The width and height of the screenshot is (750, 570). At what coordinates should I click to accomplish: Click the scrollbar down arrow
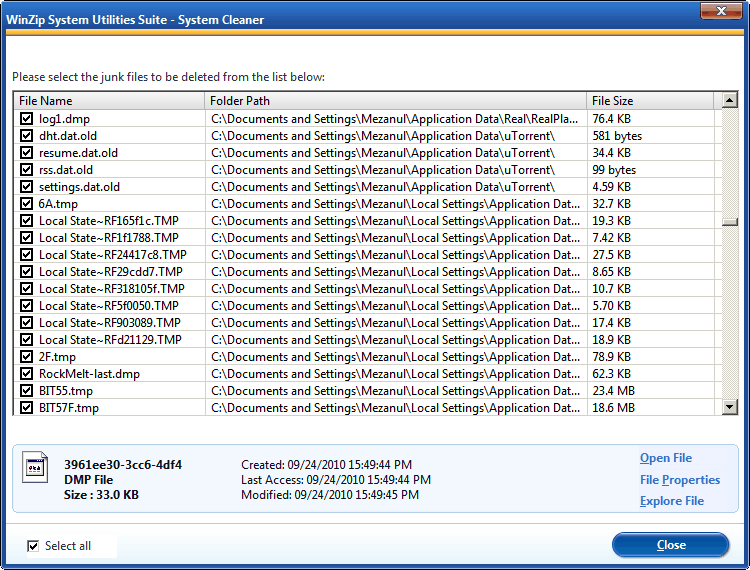(729, 407)
